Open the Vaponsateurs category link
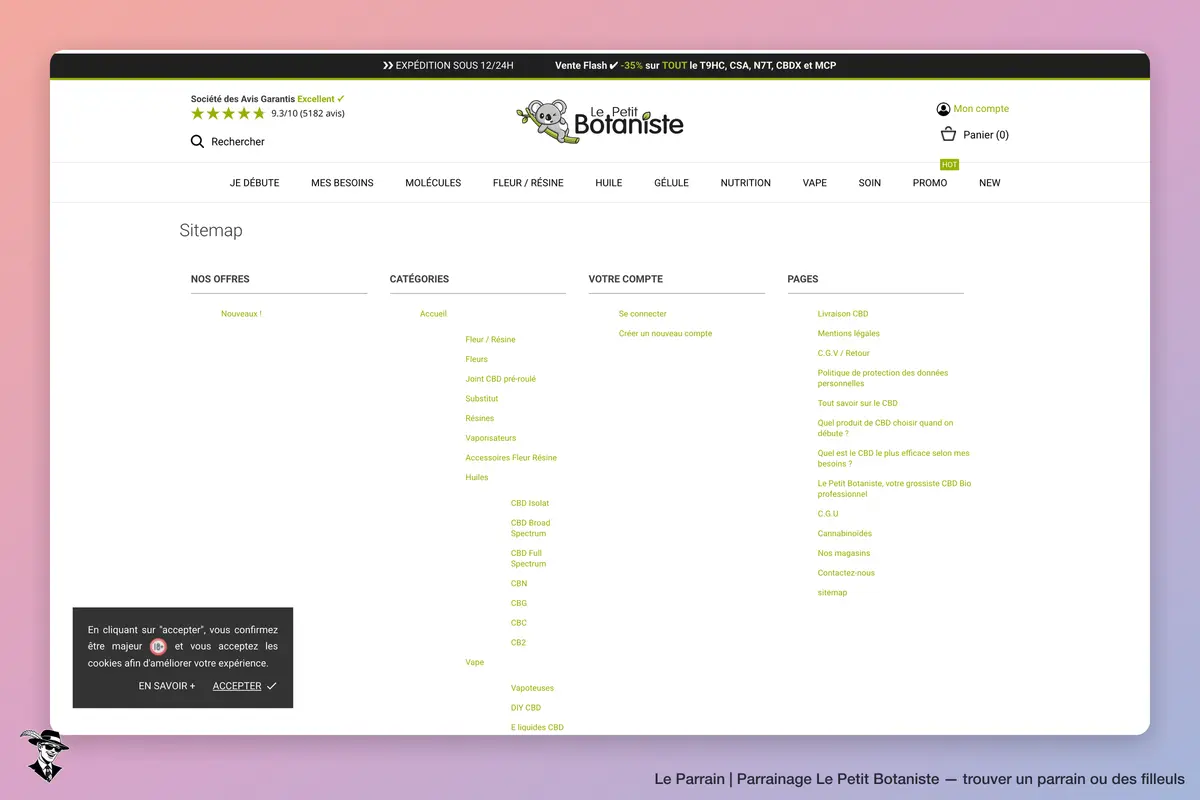The image size is (1200, 800). (491, 438)
